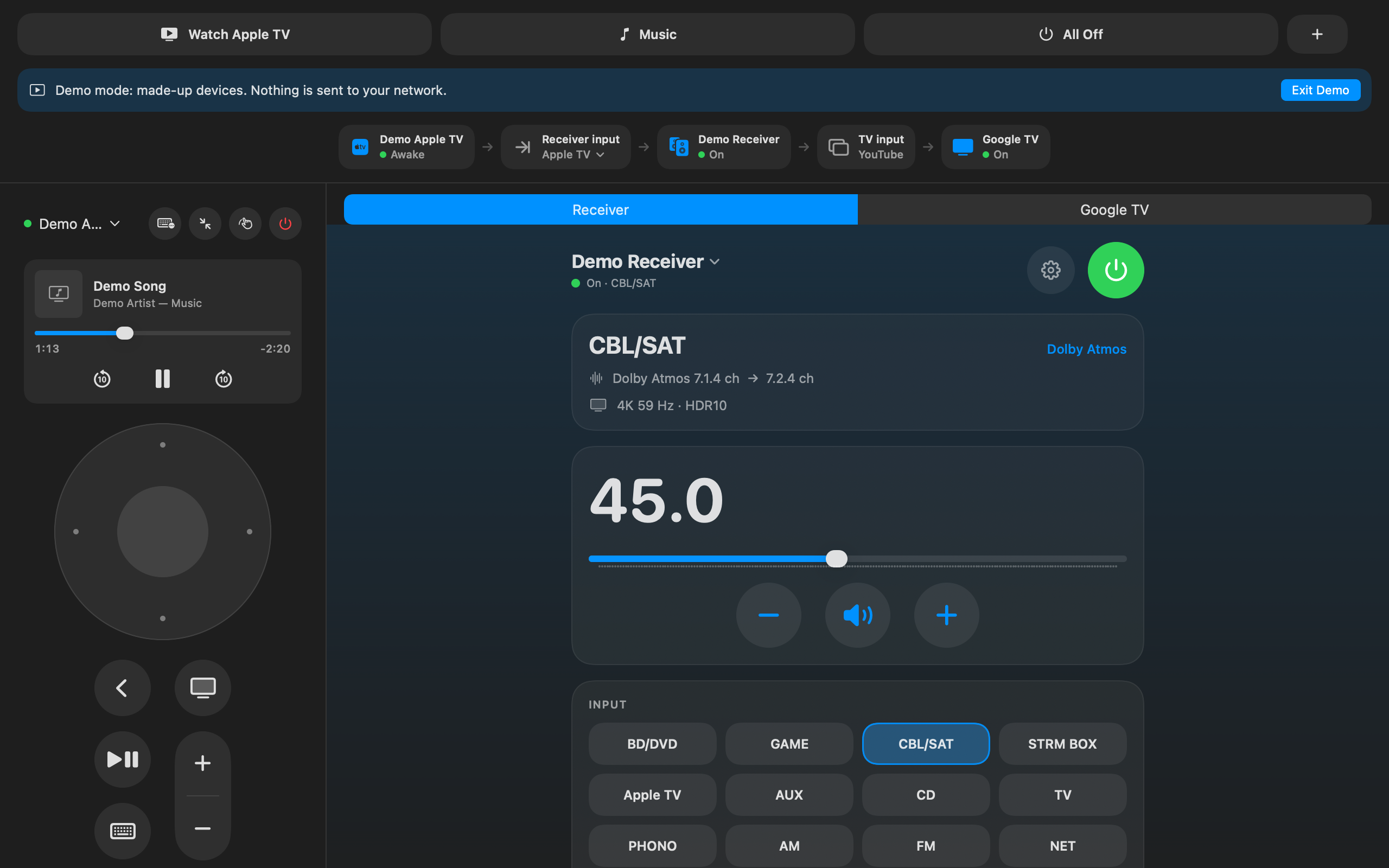The image size is (1389, 868).
Task: Click the Apple TV back arrow button
Action: tap(122, 688)
